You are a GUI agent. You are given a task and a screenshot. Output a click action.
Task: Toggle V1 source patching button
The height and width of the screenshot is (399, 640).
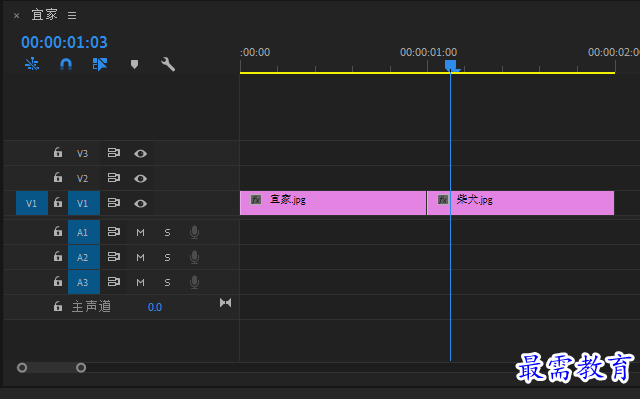(32, 203)
